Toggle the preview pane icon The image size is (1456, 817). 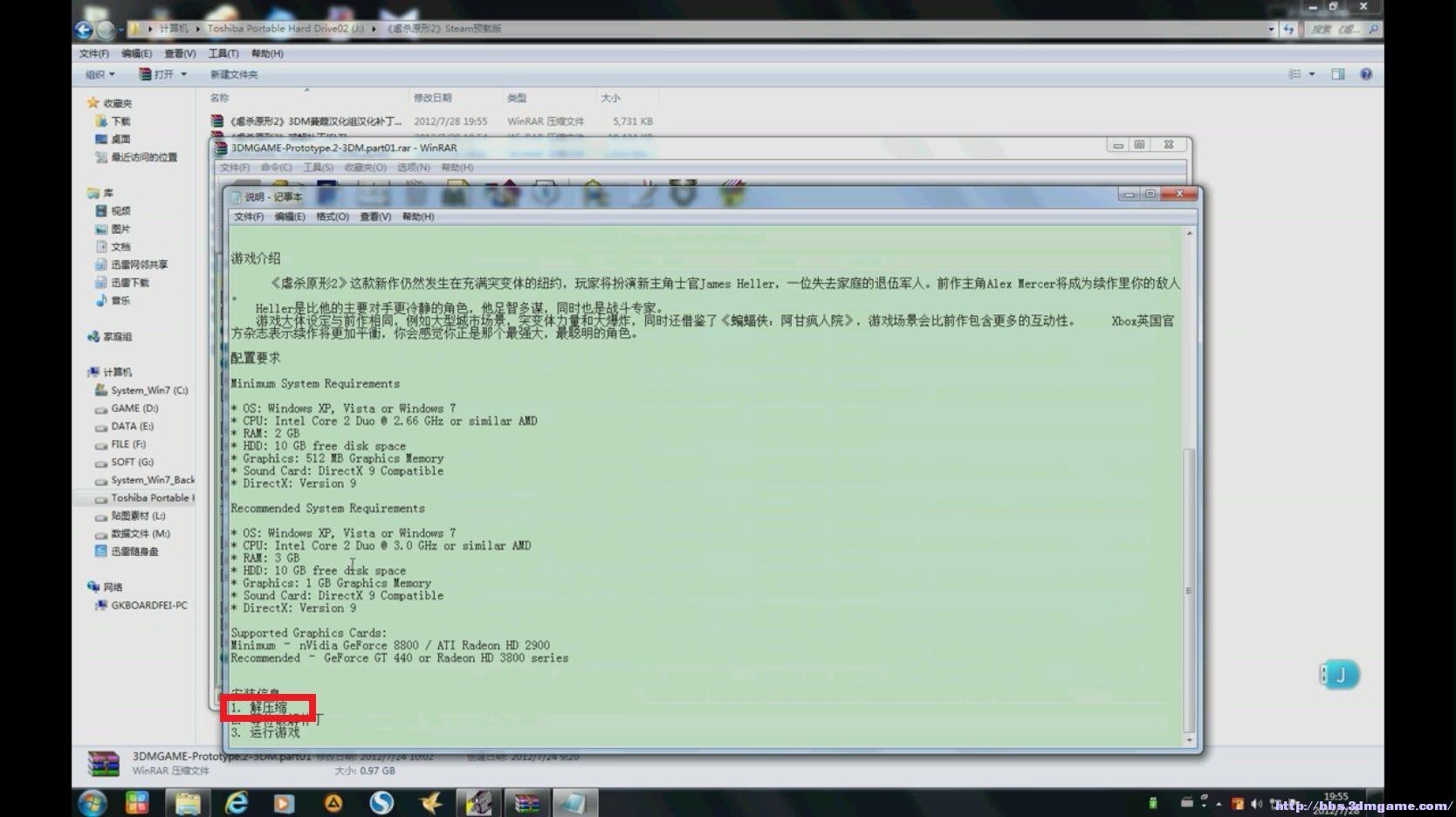(x=1338, y=74)
